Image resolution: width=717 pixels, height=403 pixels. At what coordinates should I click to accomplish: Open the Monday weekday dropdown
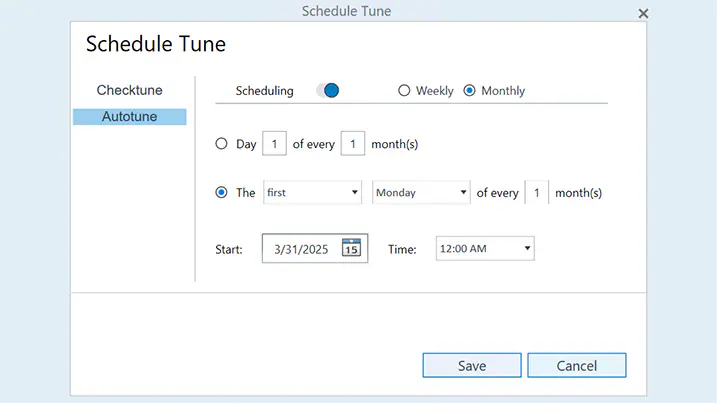click(421, 192)
